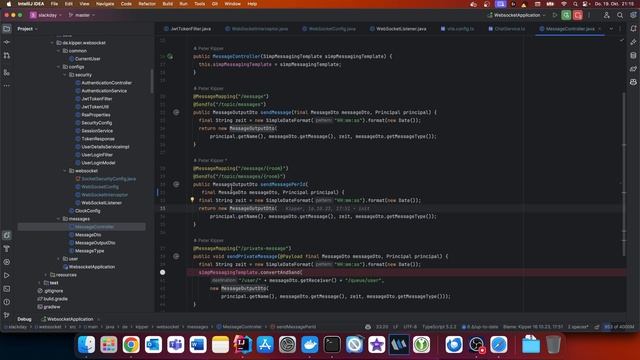The image size is (640, 360).
Task: Open the Commit tool window
Action: pos(7,42)
